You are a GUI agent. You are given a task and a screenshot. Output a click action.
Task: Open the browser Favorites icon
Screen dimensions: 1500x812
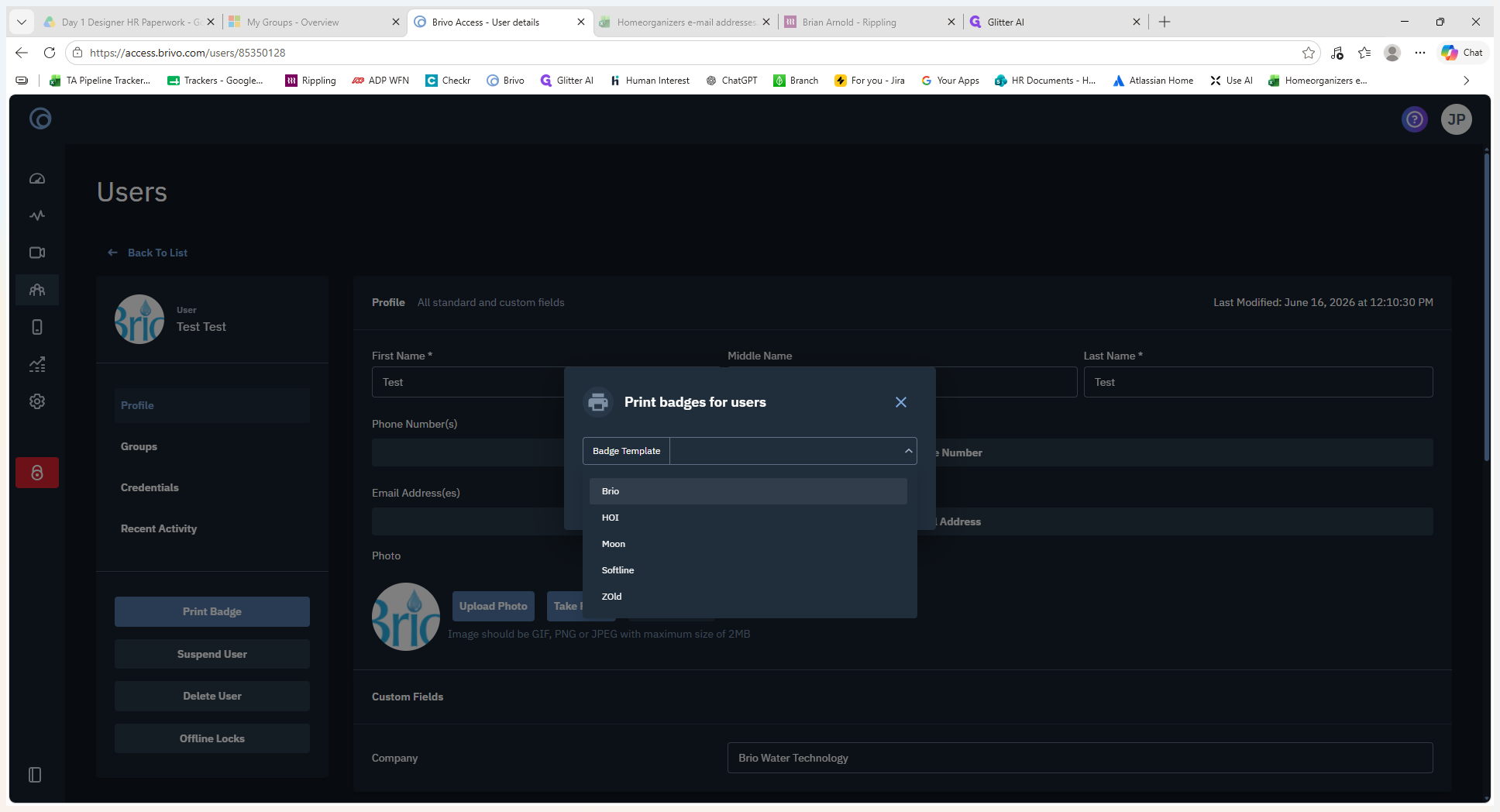point(1364,53)
